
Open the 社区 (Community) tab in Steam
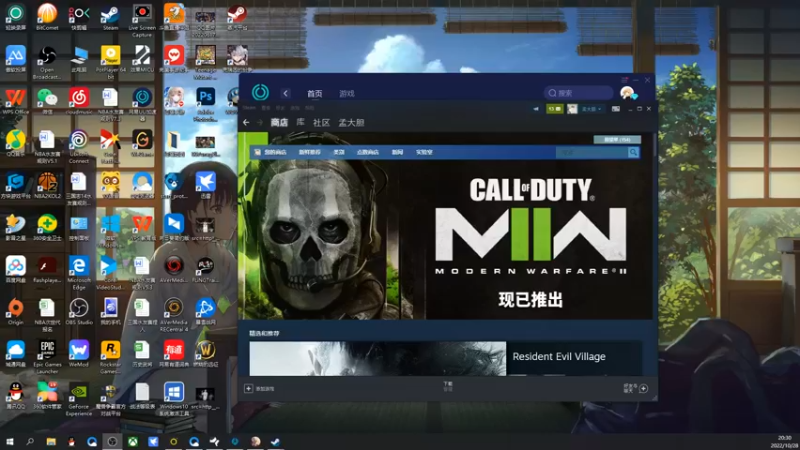click(x=321, y=122)
